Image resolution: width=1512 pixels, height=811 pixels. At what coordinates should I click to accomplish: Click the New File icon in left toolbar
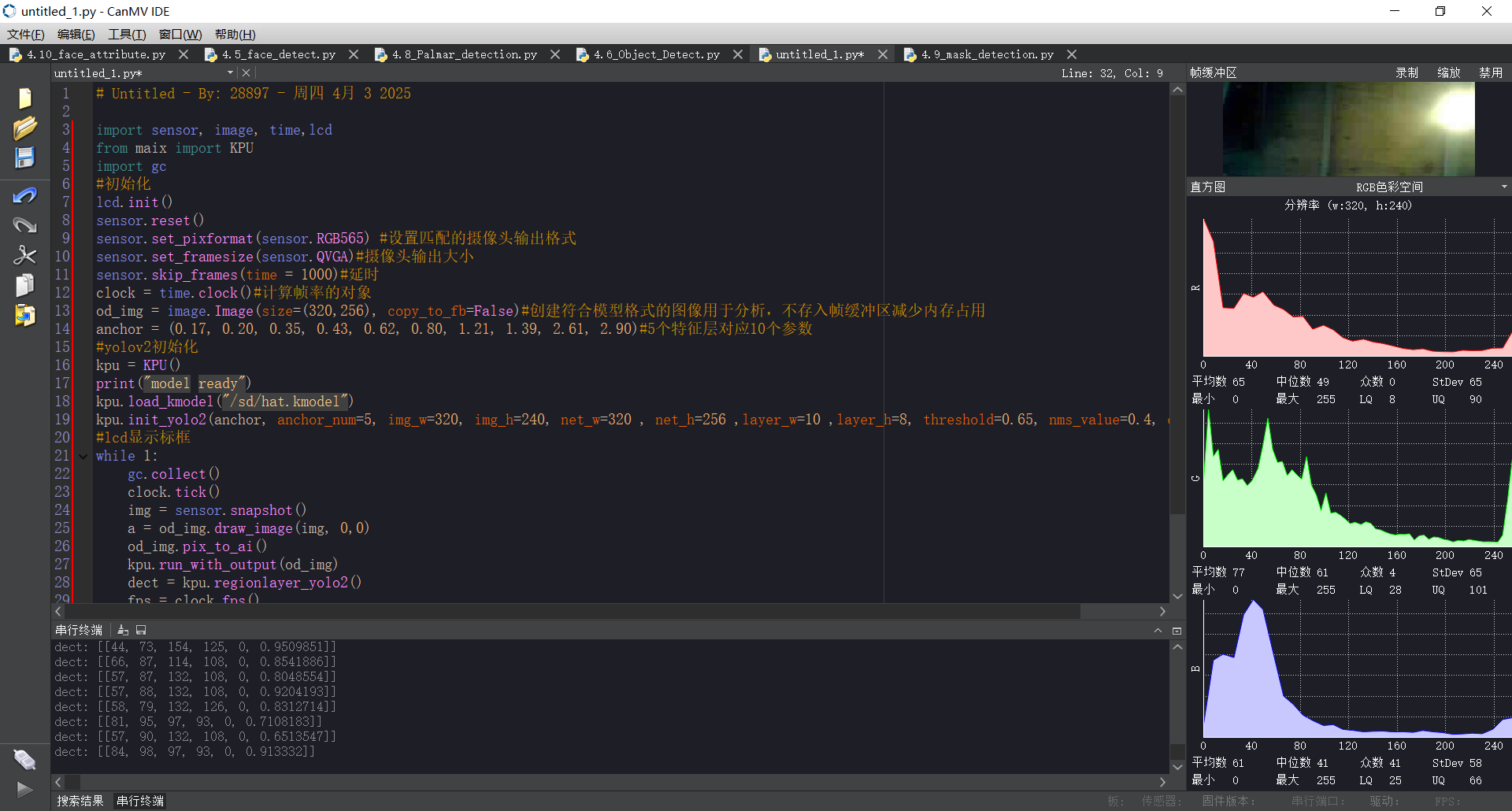(x=24, y=98)
